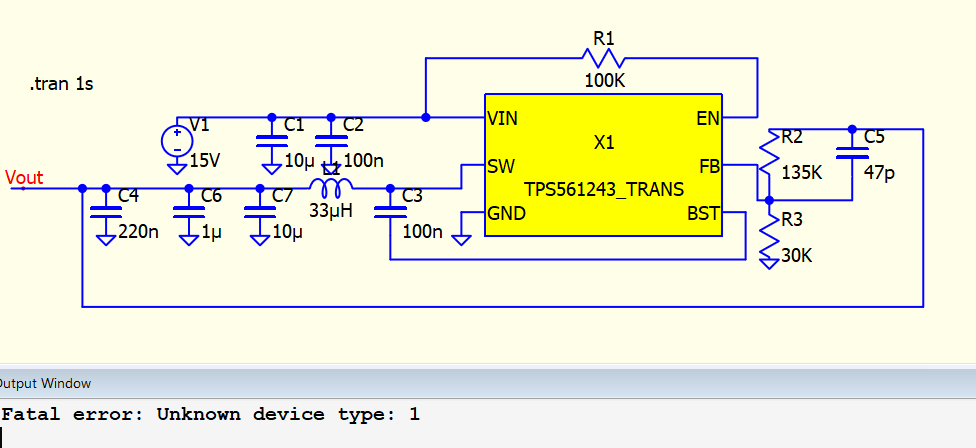Select capacitor C6 symbol
976x448 pixels.
point(189,212)
